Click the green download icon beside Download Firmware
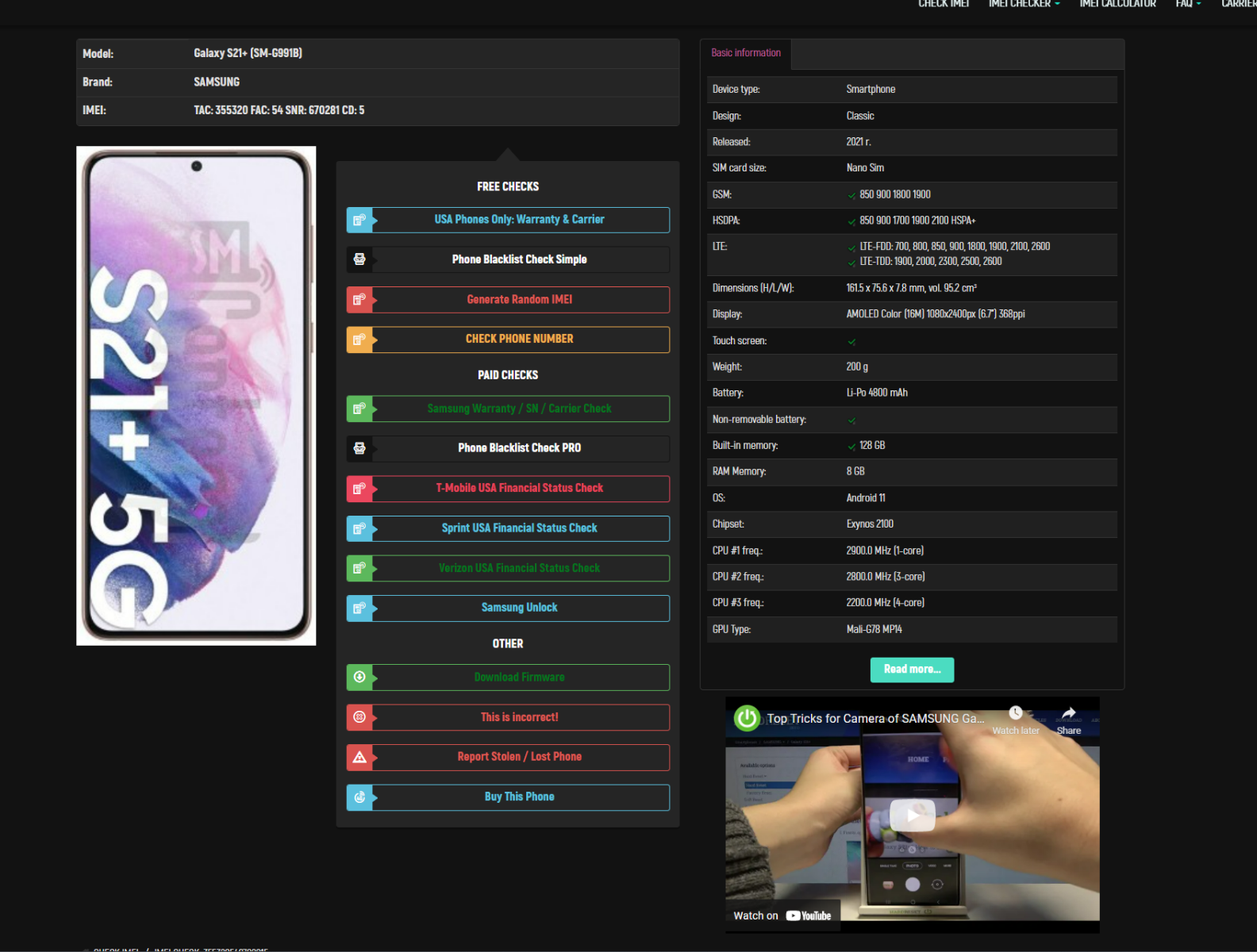This screenshot has width=1257, height=952. click(359, 678)
